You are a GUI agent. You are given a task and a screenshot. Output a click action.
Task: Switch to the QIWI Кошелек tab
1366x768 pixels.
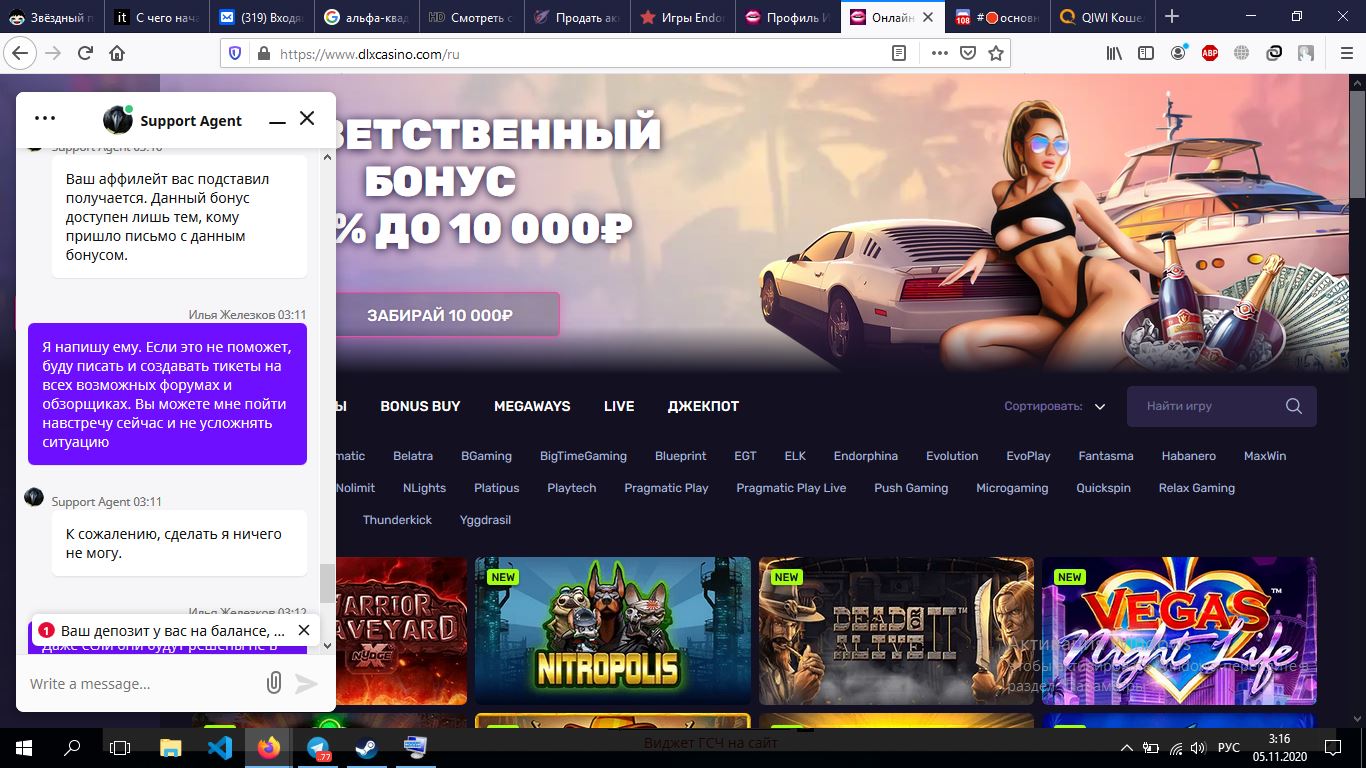[x=1101, y=17]
